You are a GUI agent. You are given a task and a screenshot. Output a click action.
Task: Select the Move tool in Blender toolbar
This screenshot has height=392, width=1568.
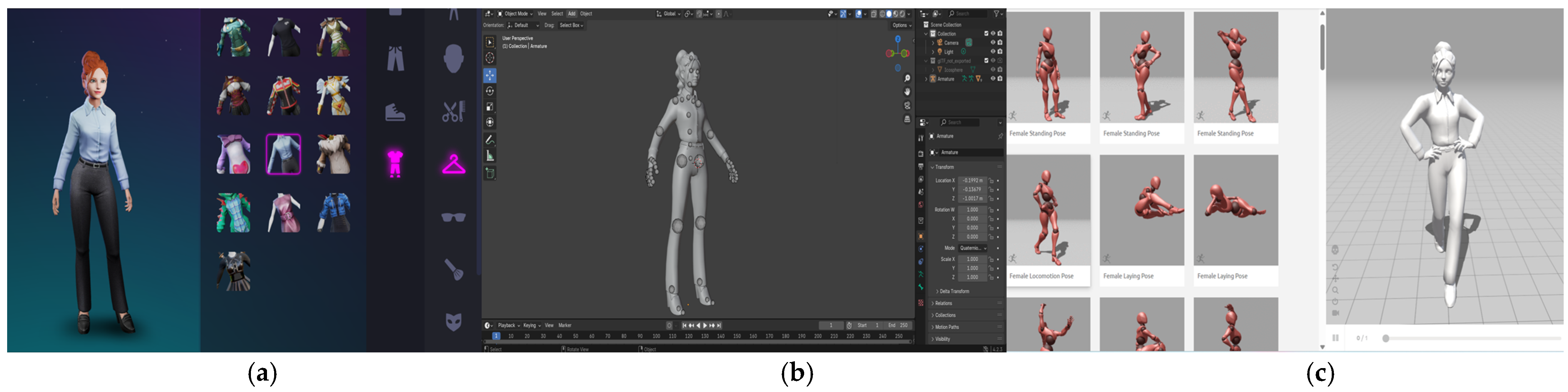tap(490, 76)
